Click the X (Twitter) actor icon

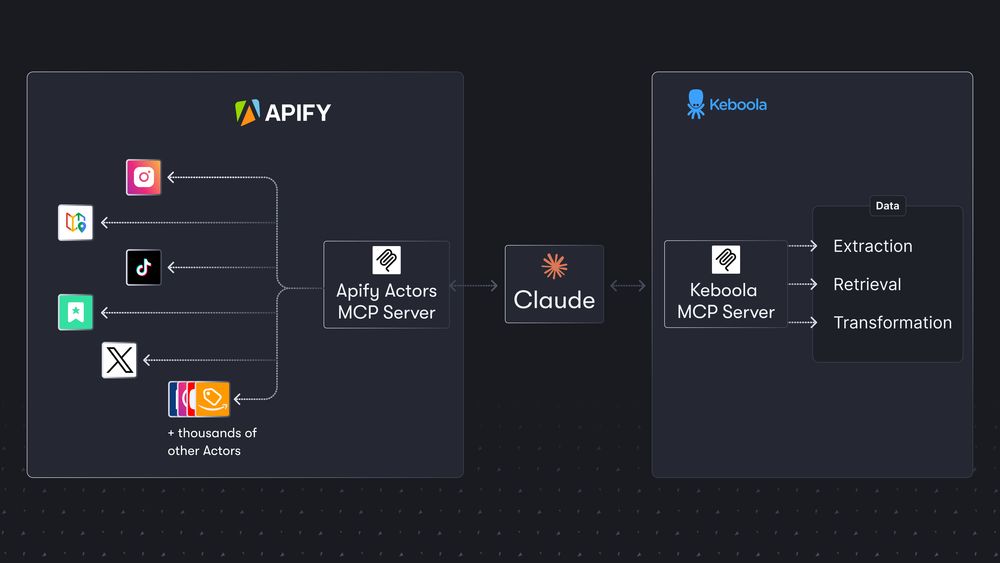(119, 360)
